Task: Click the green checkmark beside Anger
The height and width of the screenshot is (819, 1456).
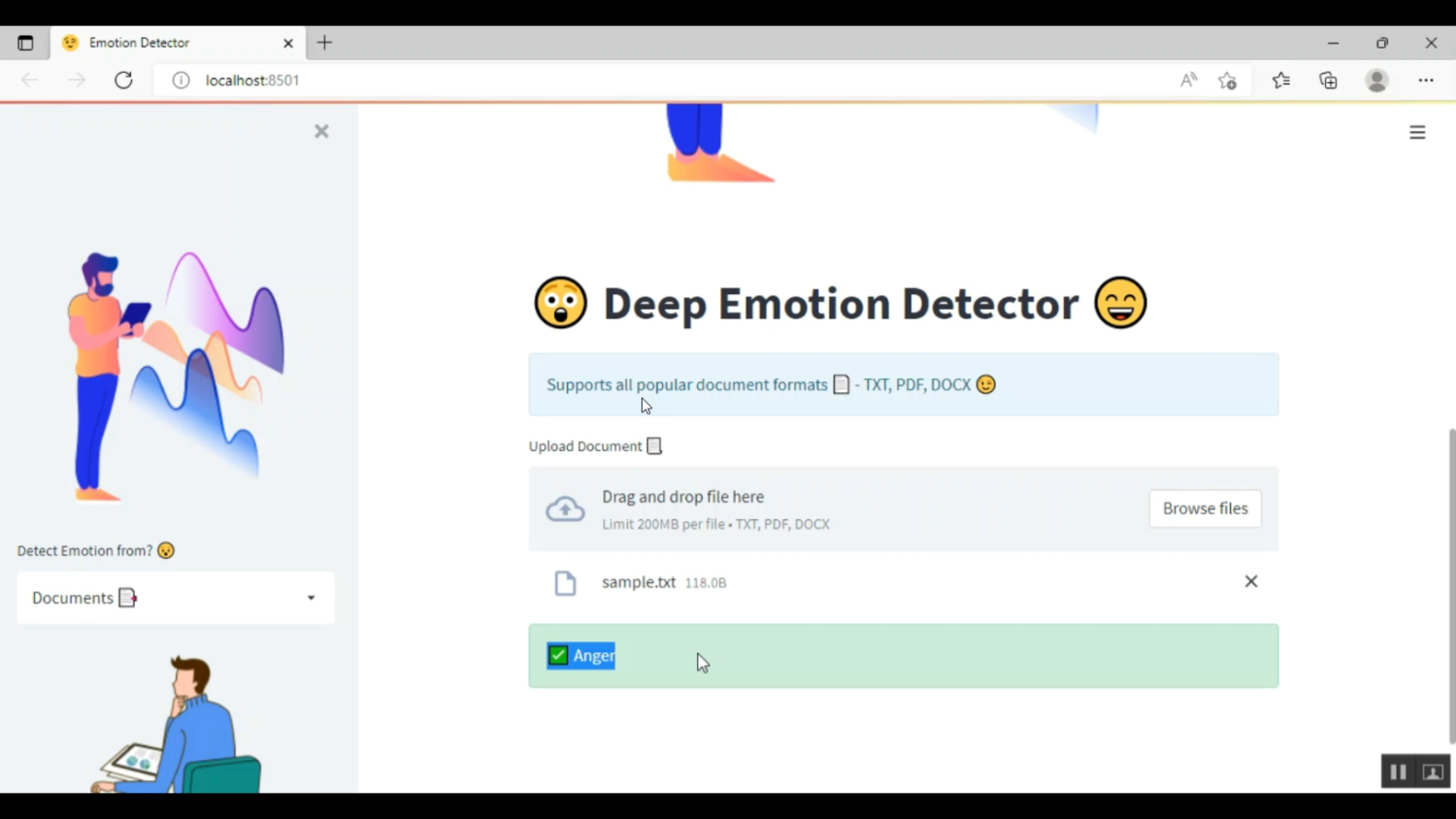Action: click(558, 655)
